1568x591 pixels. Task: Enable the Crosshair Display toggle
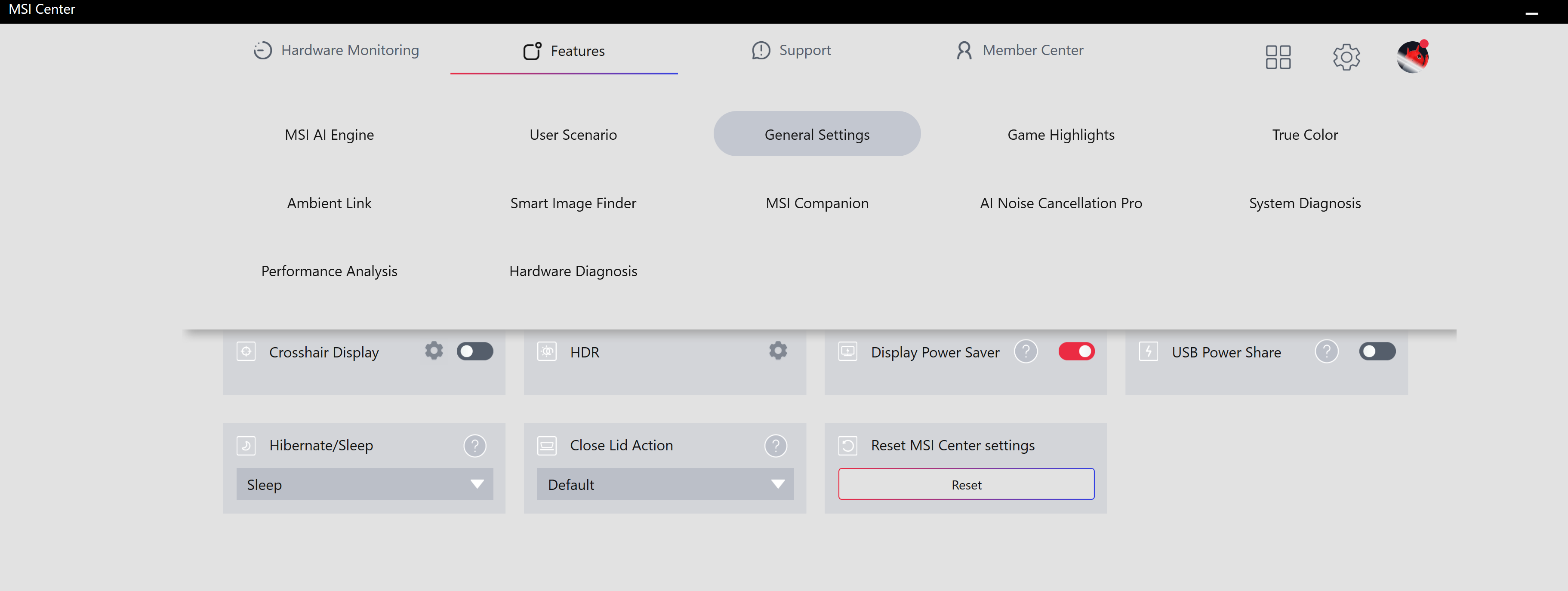(x=474, y=351)
